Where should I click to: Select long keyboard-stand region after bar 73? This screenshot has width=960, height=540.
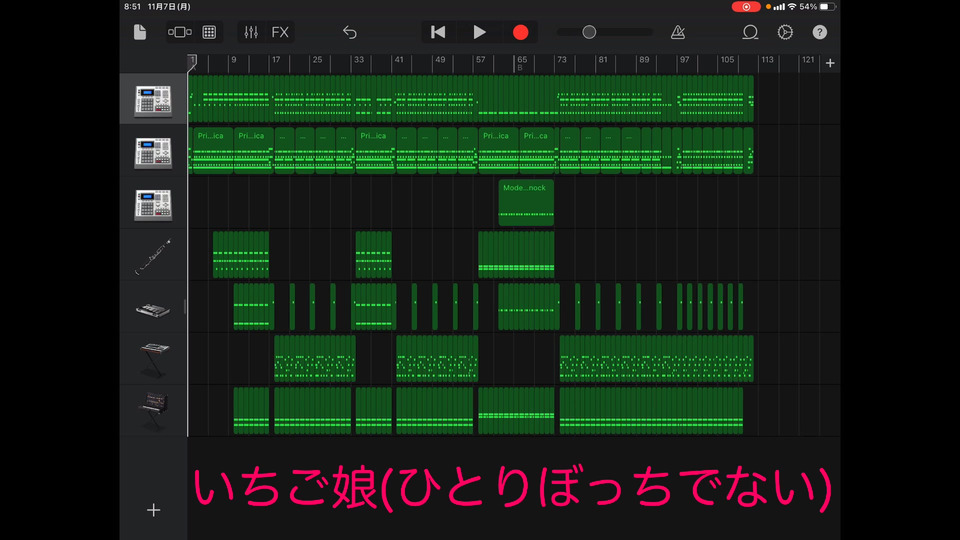(656, 359)
